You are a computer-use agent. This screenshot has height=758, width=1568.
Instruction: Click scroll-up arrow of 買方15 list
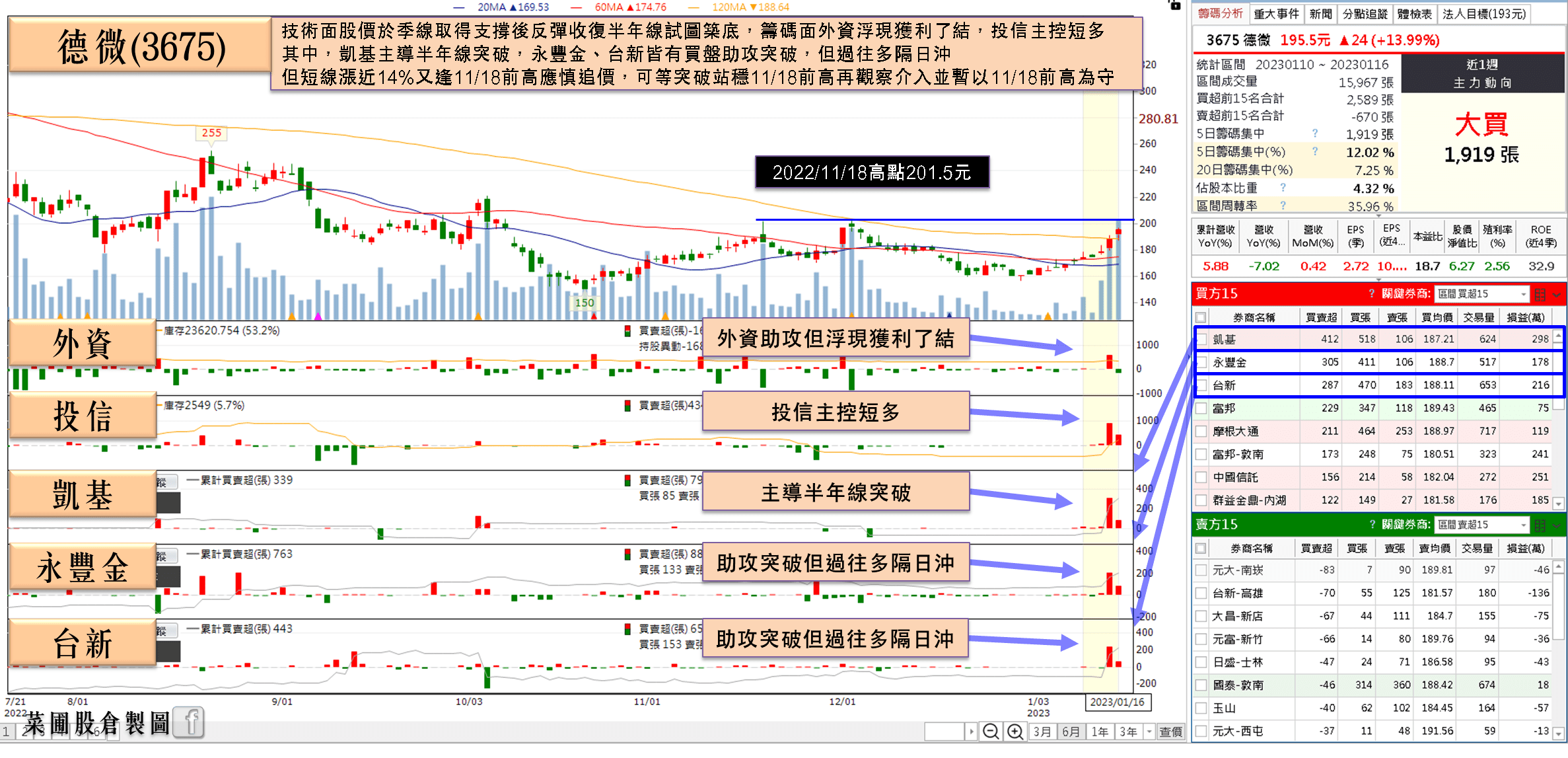click(1558, 337)
